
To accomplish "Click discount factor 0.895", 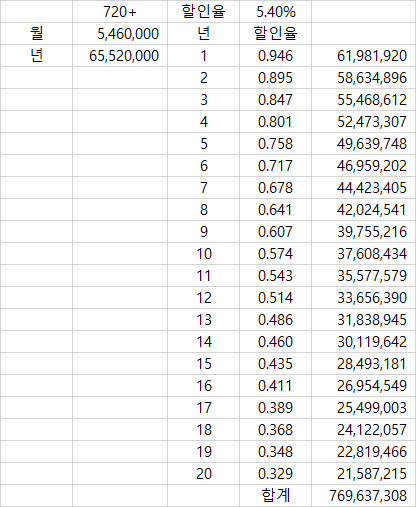I will [275, 78].
